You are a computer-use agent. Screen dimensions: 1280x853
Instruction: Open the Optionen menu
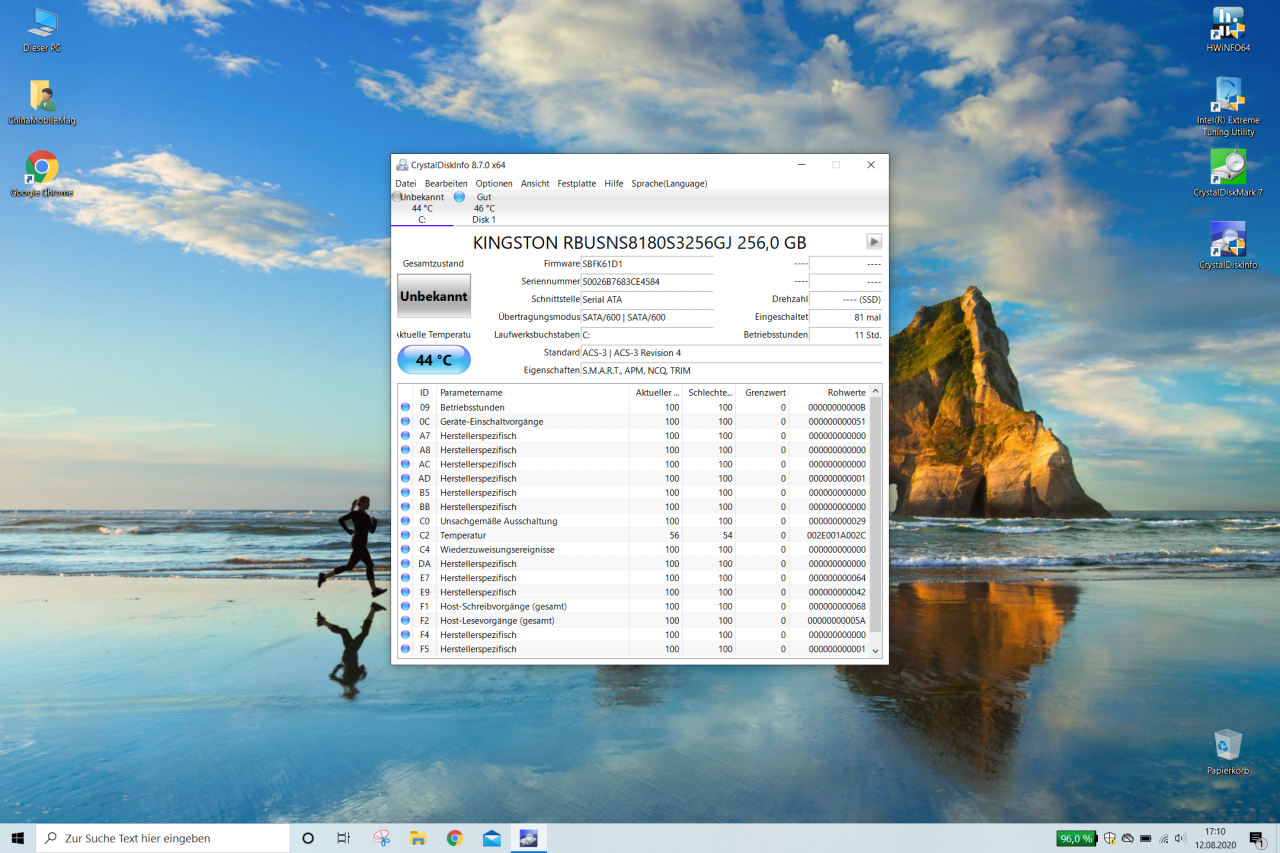pyautogui.click(x=494, y=183)
